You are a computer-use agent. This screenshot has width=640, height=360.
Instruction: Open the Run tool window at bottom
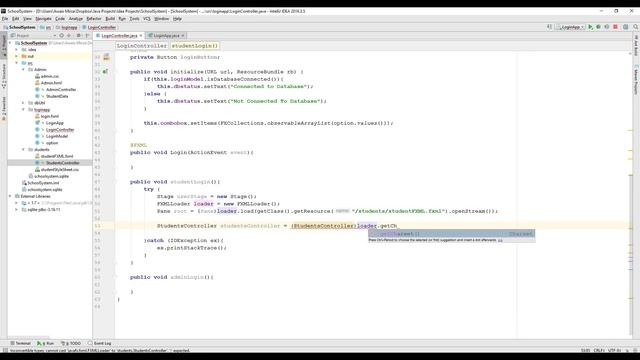[x=45, y=343]
